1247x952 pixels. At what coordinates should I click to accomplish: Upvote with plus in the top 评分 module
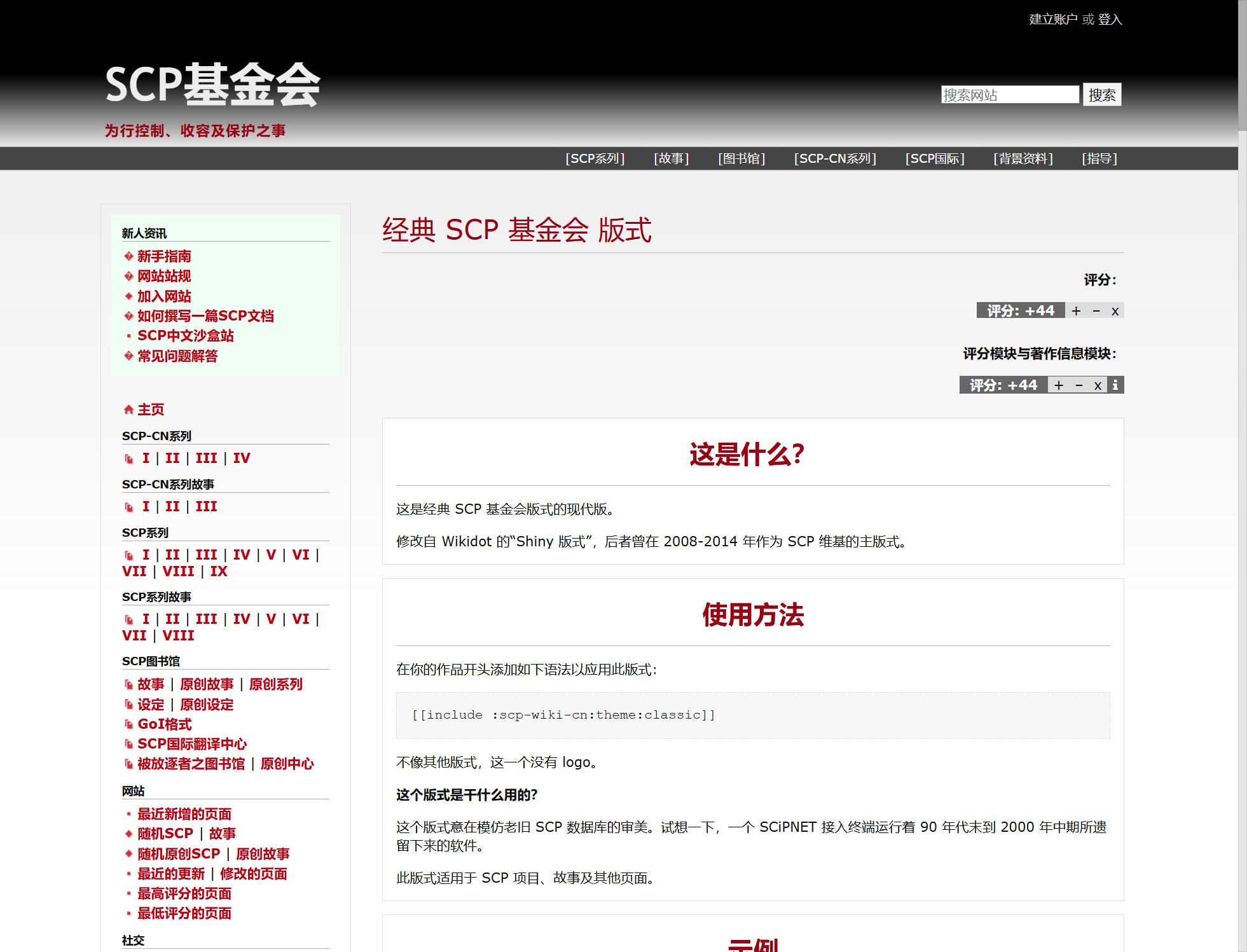[1076, 311]
